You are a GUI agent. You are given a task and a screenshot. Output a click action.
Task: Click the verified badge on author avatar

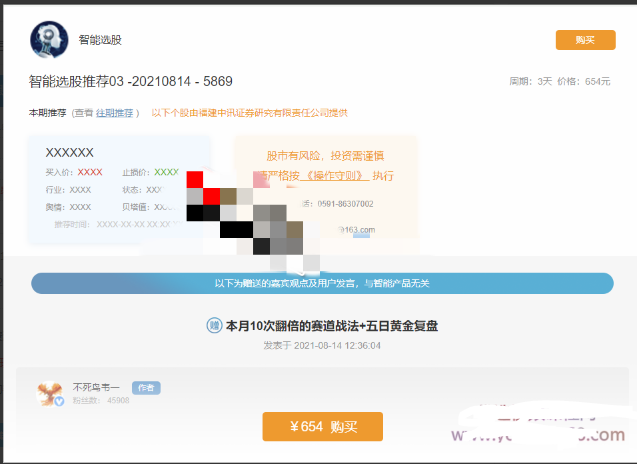pyautogui.click(x=59, y=401)
